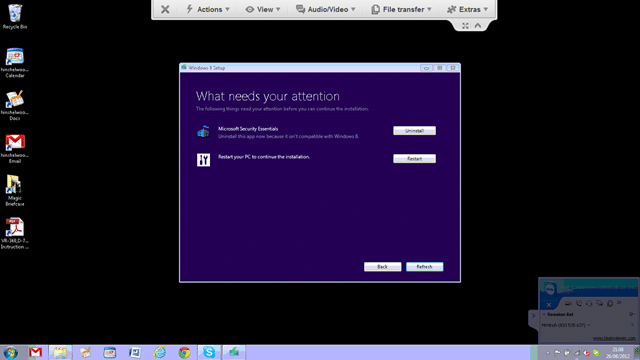Open Skype from the taskbar
This screenshot has width=640, height=360.
point(209,352)
